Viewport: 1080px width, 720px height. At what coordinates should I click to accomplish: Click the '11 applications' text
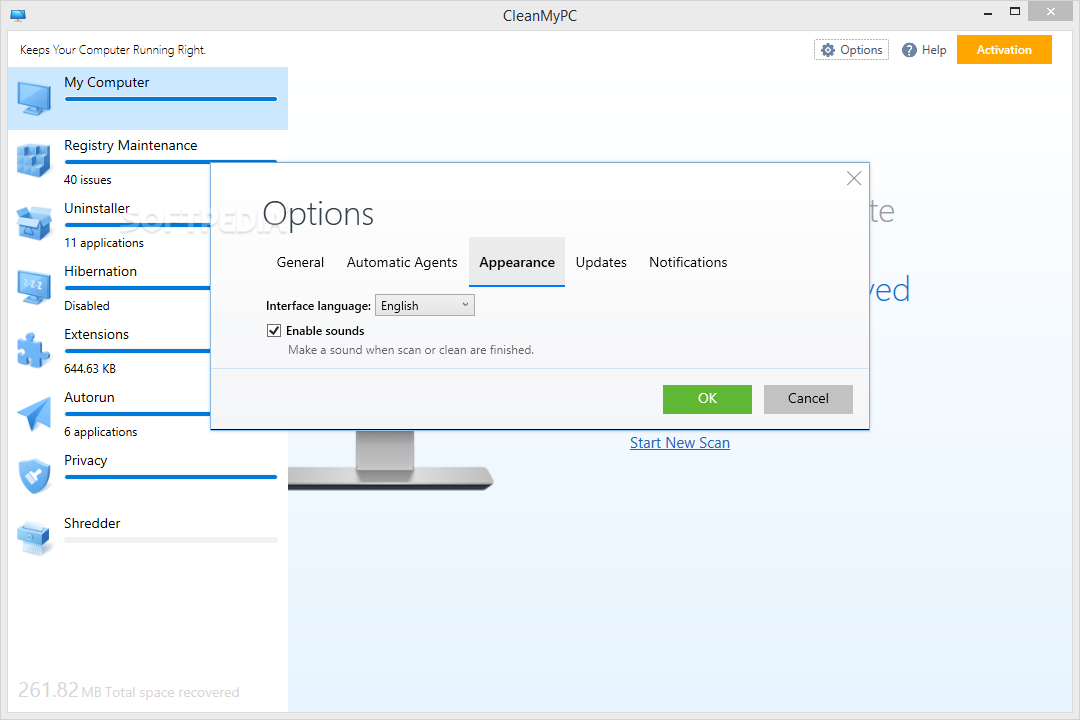tap(104, 243)
